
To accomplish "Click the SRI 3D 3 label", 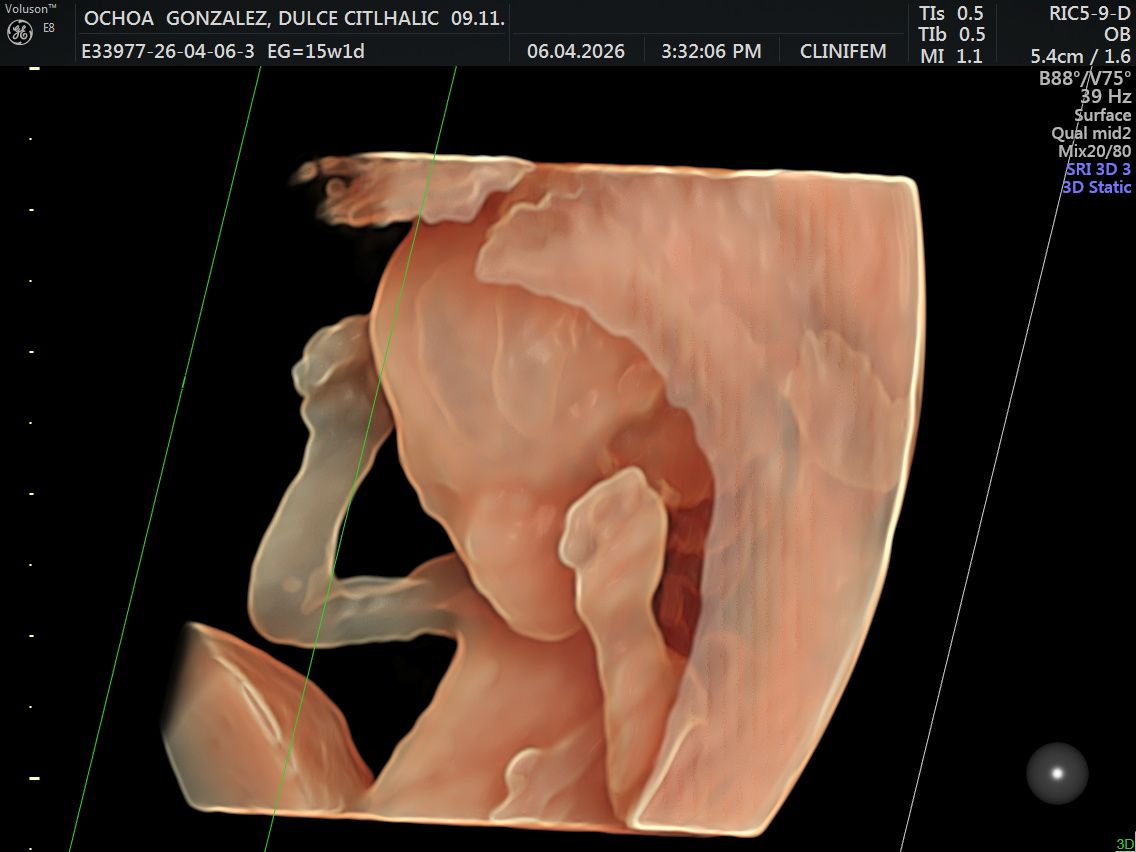I will pyautogui.click(x=1098, y=169).
